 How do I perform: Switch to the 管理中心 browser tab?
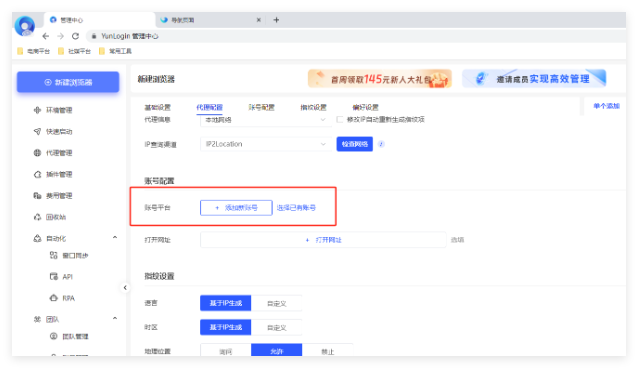[100, 20]
